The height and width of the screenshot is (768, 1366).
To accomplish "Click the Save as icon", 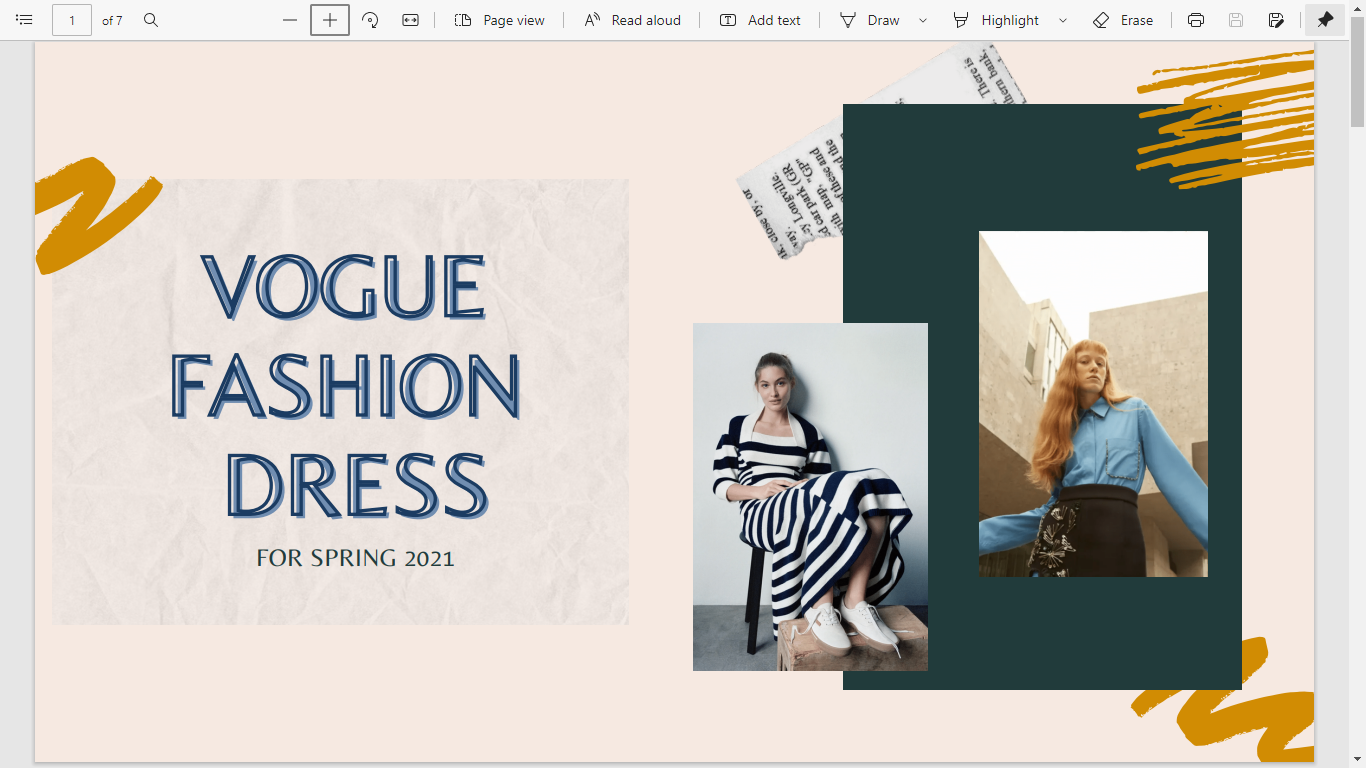I will tap(1276, 20).
